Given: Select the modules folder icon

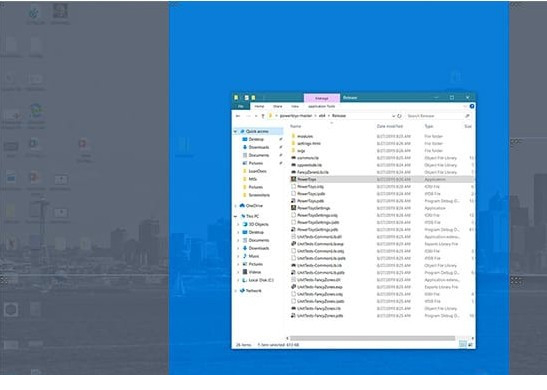Looking at the screenshot, I should (293, 136).
